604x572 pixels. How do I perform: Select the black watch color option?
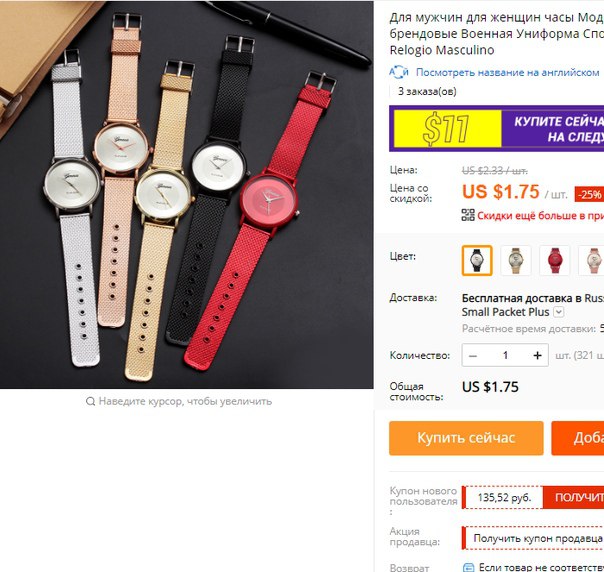(x=477, y=260)
